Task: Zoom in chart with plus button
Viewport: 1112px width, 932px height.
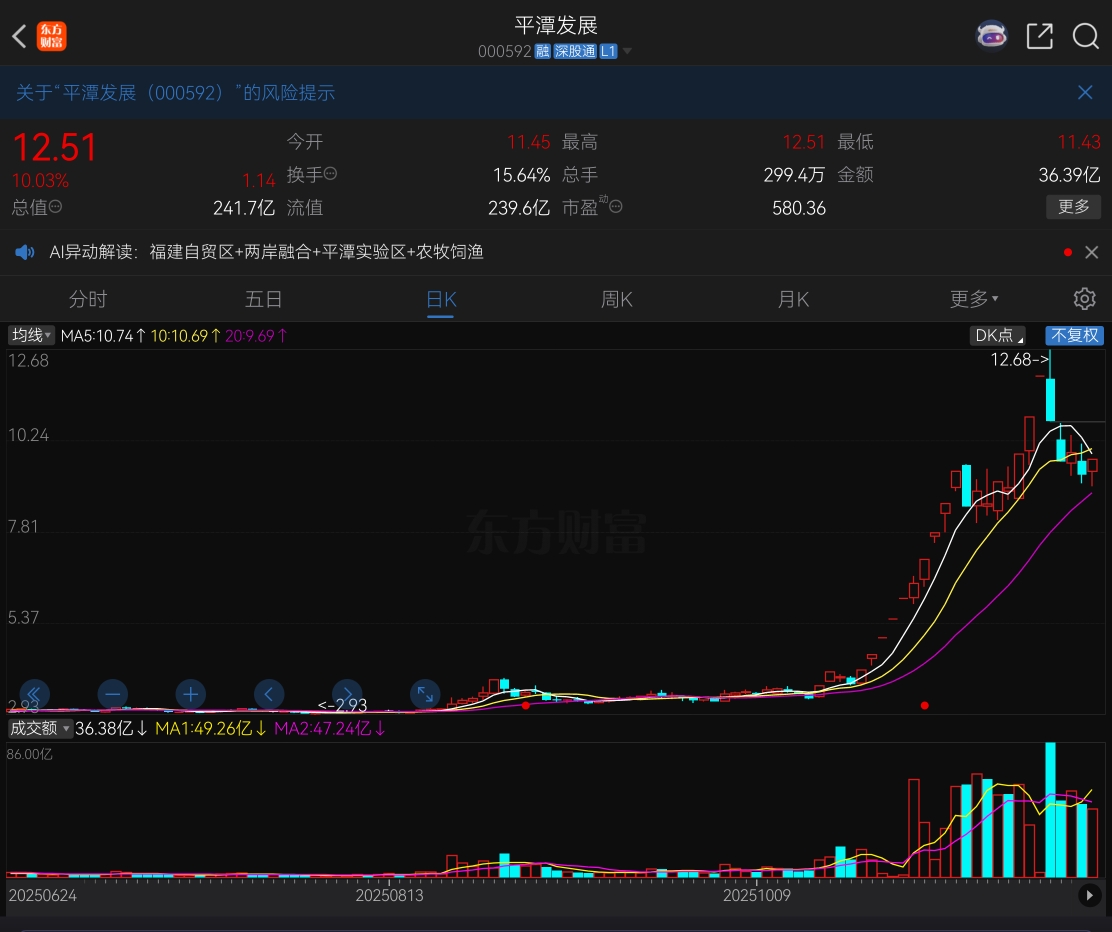Action: click(191, 693)
